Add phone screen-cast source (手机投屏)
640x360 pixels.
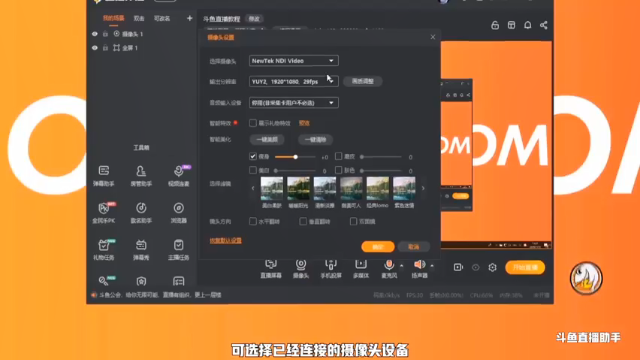pos(331,269)
